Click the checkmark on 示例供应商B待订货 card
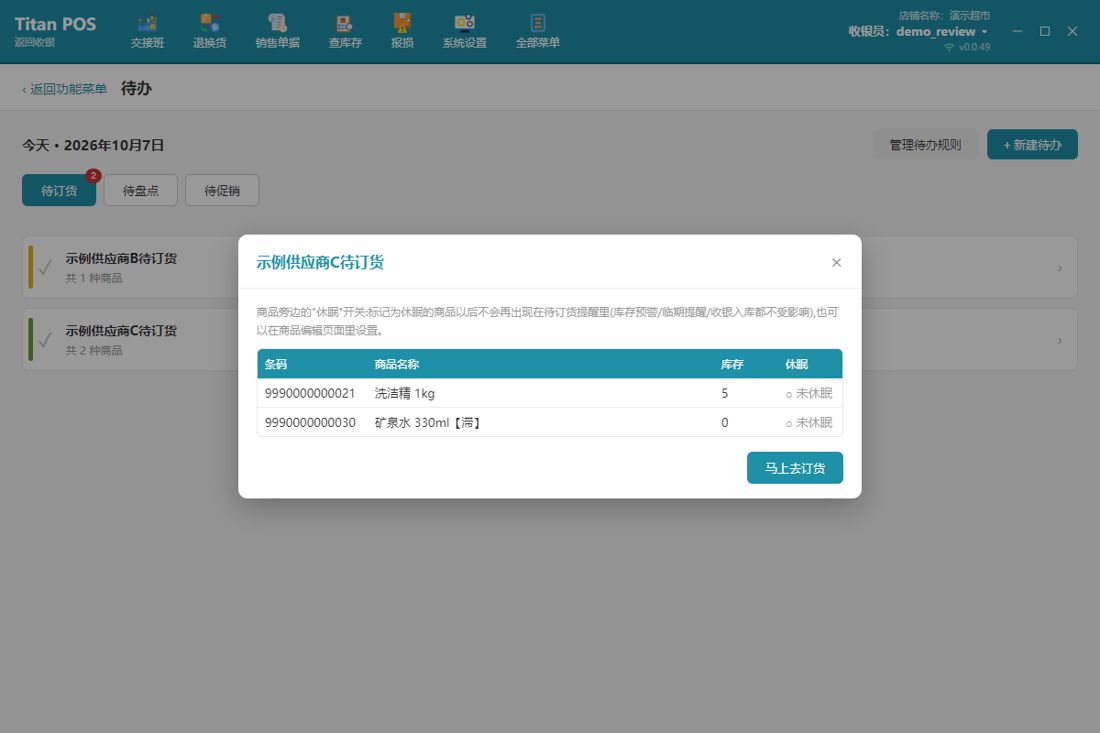The width and height of the screenshot is (1100, 733). click(45, 268)
